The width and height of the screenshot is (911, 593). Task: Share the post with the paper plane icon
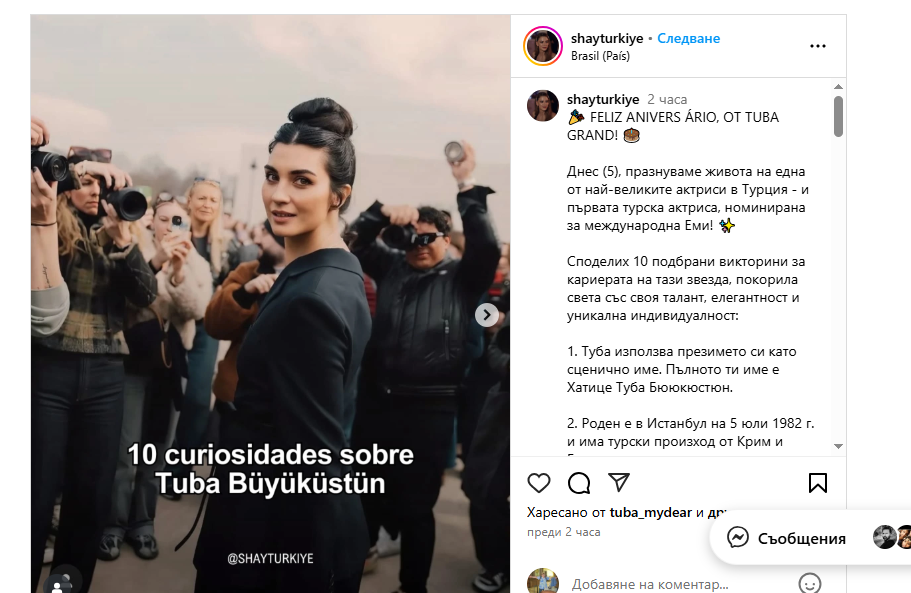619,482
